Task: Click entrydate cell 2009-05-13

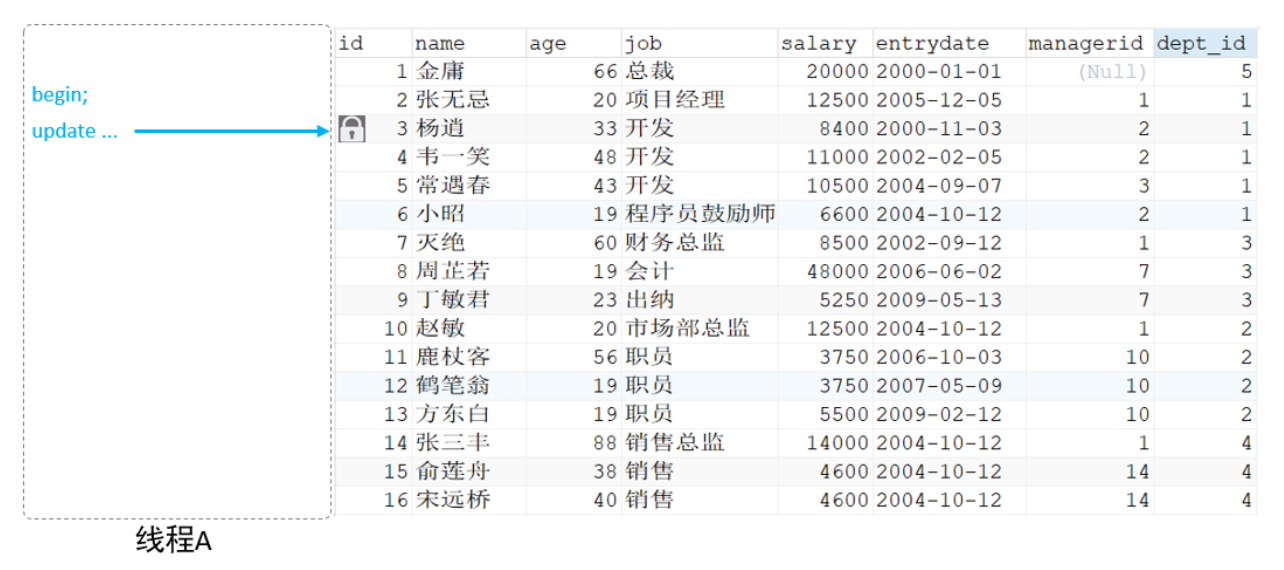Action: (x=938, y=300)
